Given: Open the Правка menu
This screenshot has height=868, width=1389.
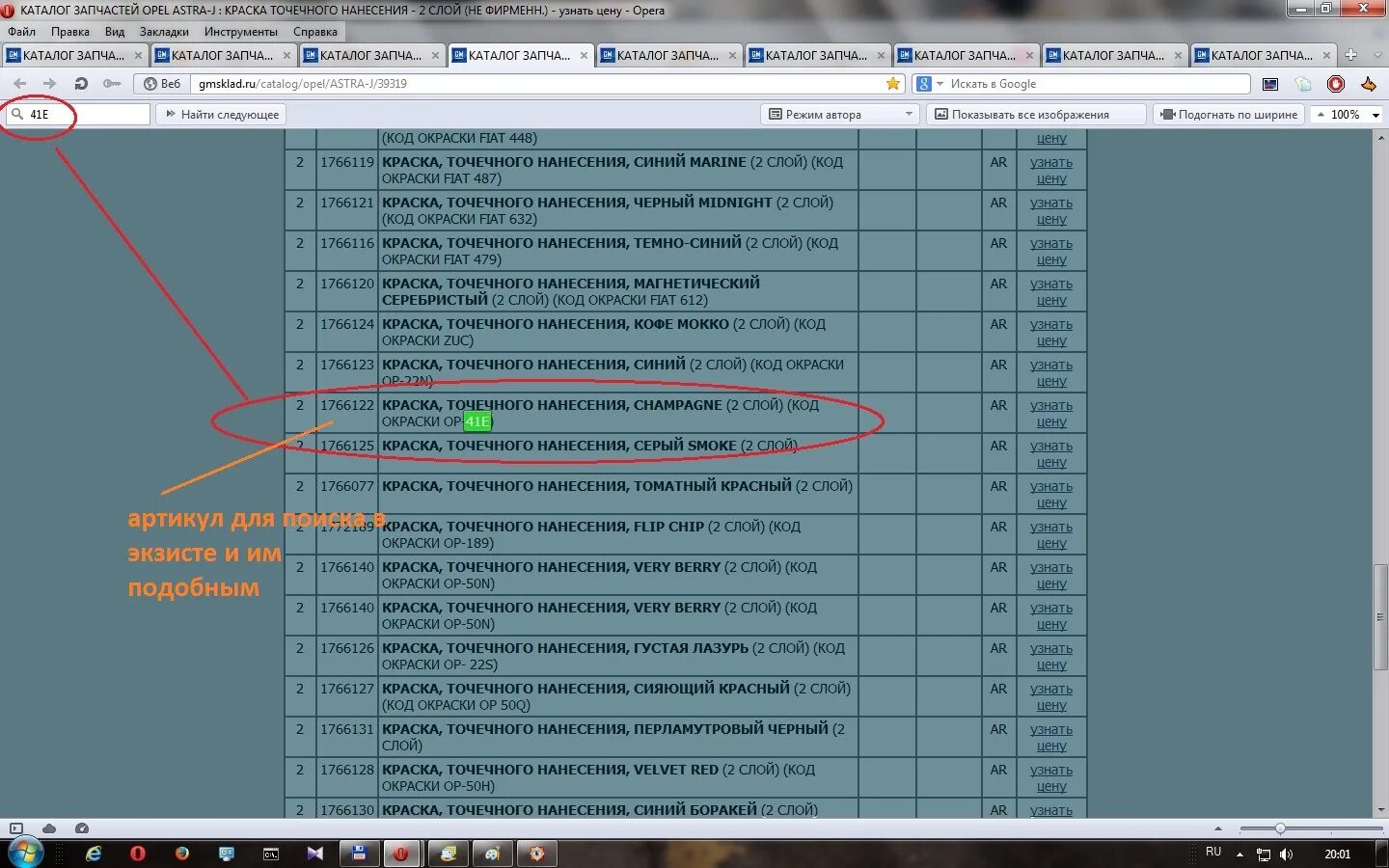Looking at the screenshot, I should click(70, 32).
